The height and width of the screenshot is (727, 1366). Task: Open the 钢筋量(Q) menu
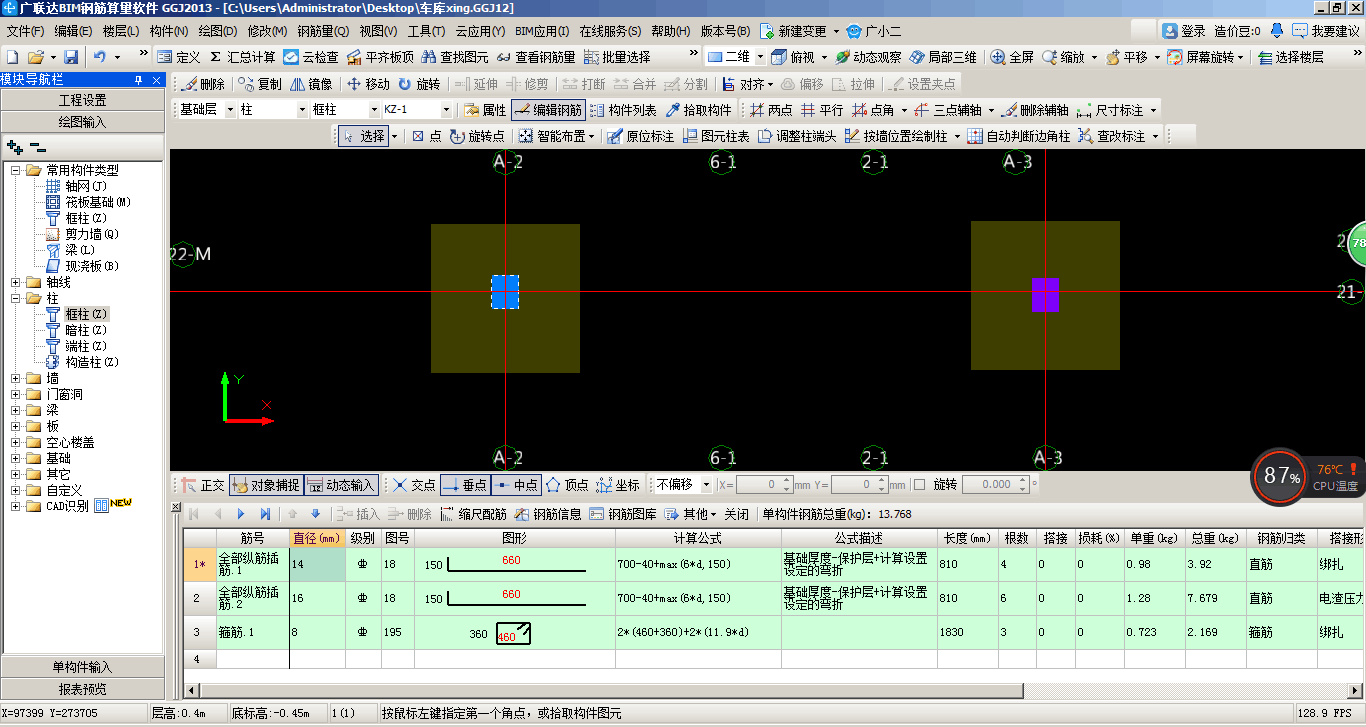tap(323, 31)
